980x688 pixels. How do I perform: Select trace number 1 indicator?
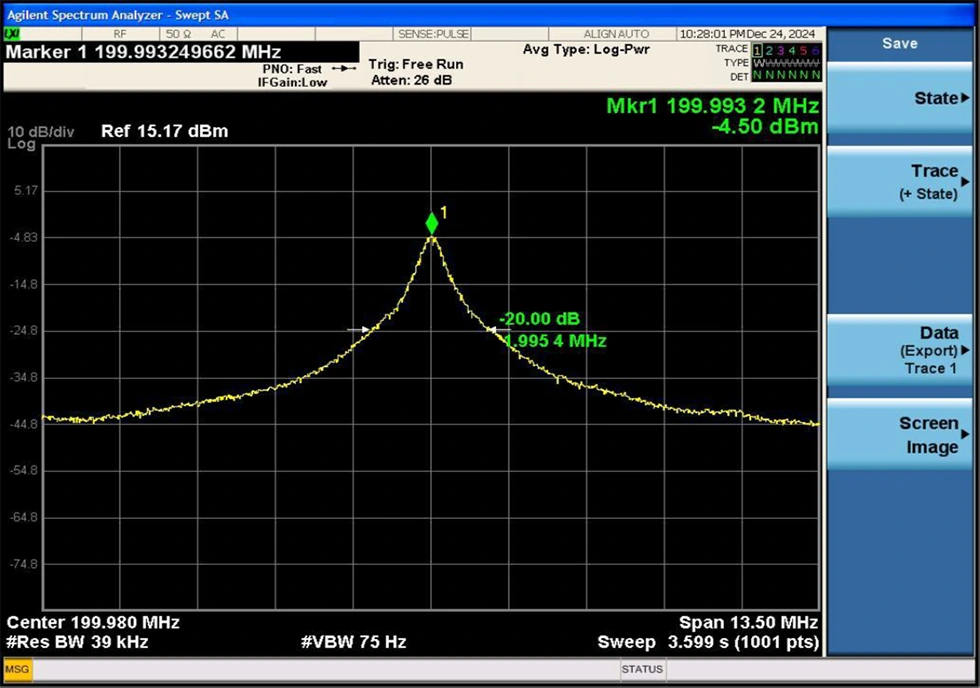[758, 50]
